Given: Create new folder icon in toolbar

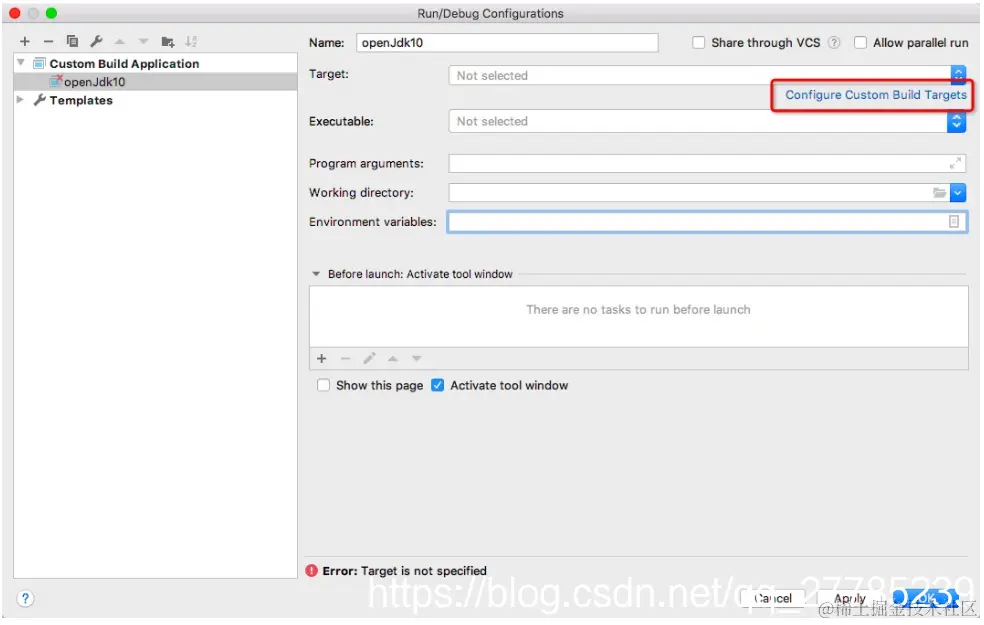Looking at the screenshot, I should [x=168, y=41].
